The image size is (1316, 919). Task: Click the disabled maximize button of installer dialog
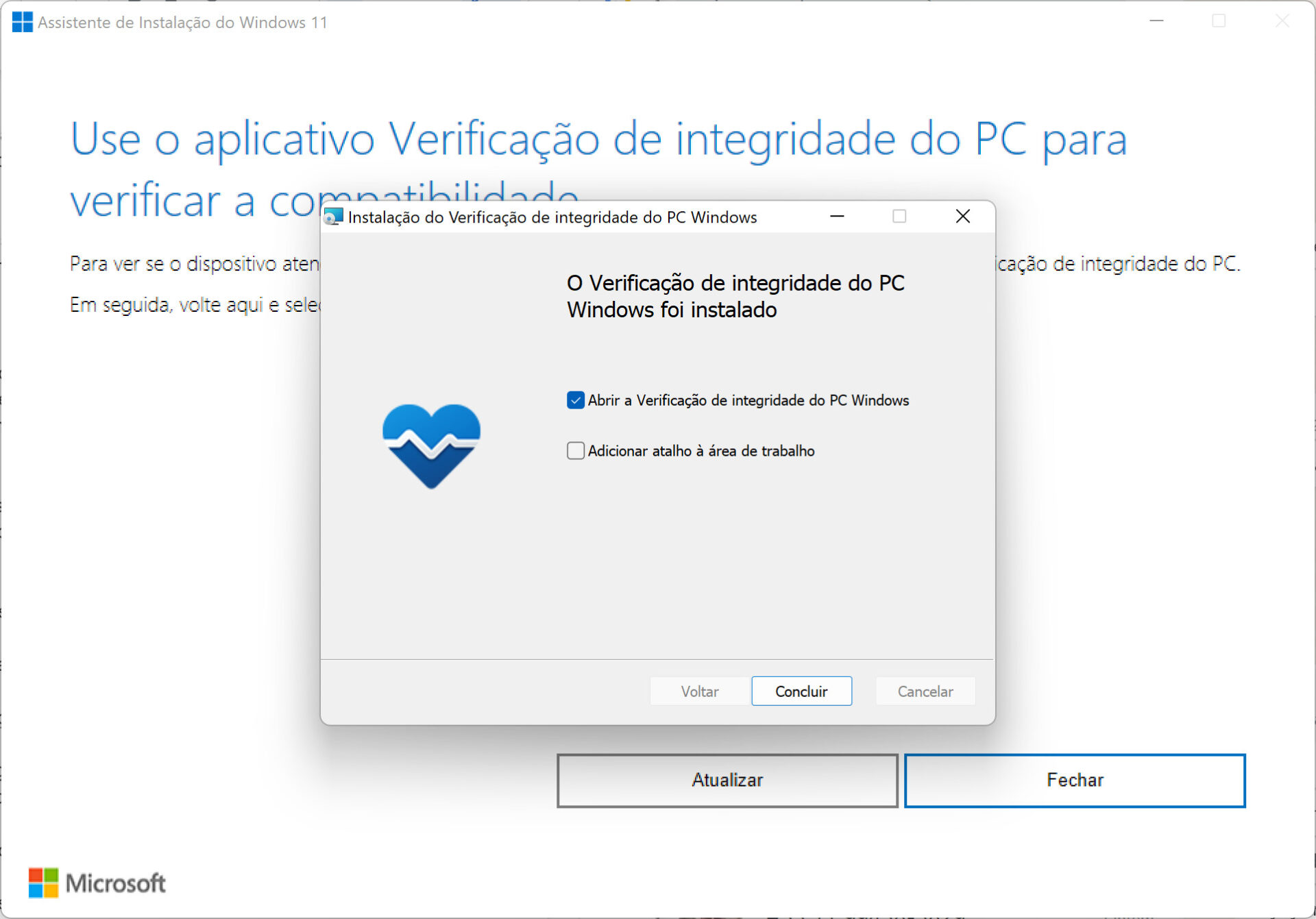click(899, 217)
